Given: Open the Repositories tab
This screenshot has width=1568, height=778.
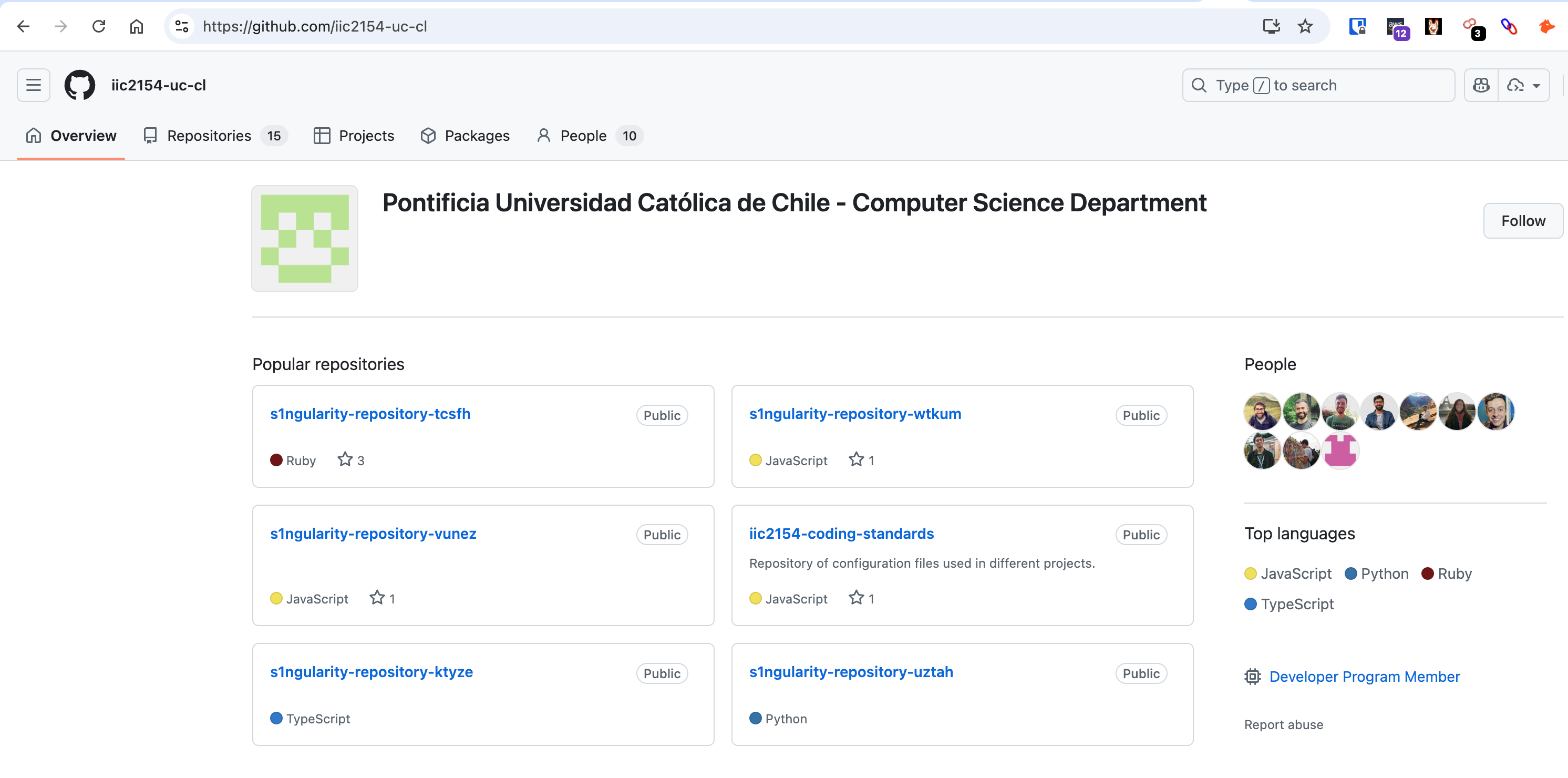Looking at the screenshot, I should pyautogui.click(x=215, y=136).
